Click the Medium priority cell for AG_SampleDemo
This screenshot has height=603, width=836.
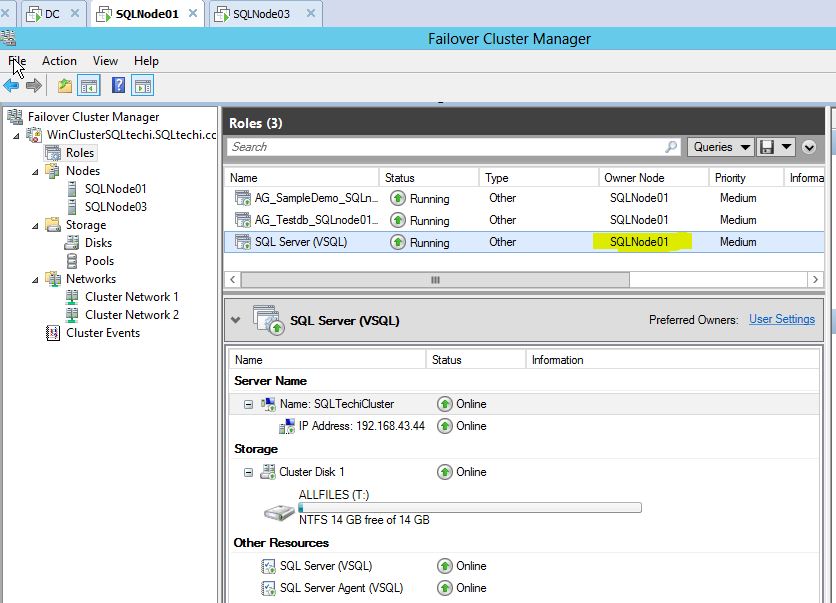point(738,198)
